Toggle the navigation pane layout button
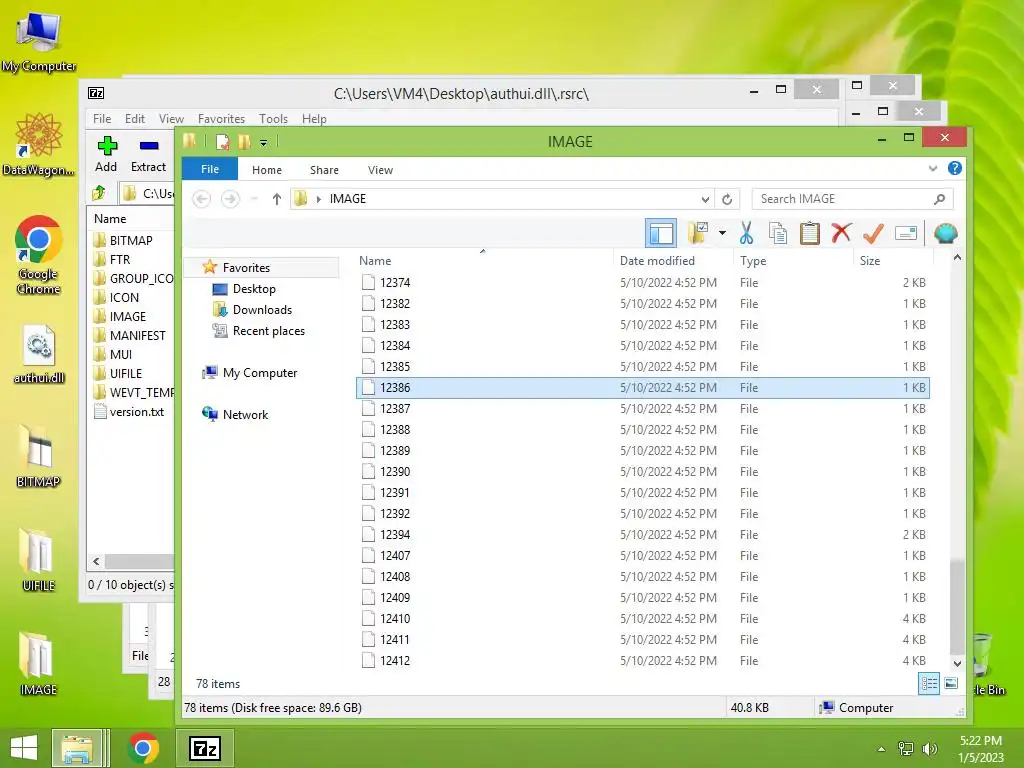1024x768 pixels. [660, 233]
